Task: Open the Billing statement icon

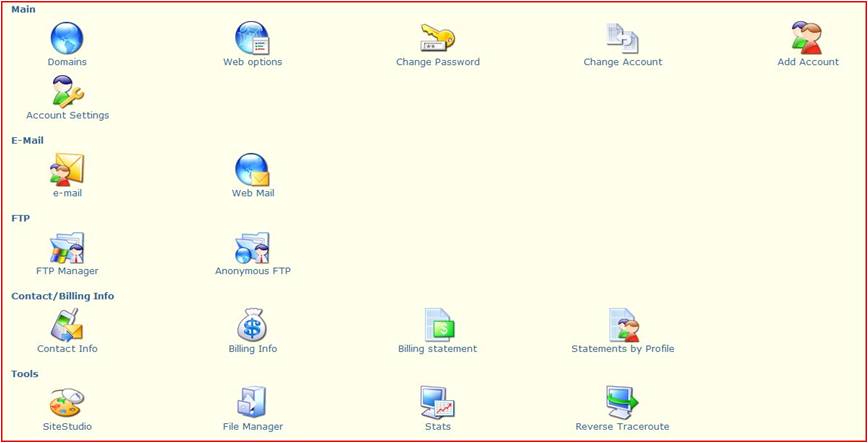Action: pos(437,326)
